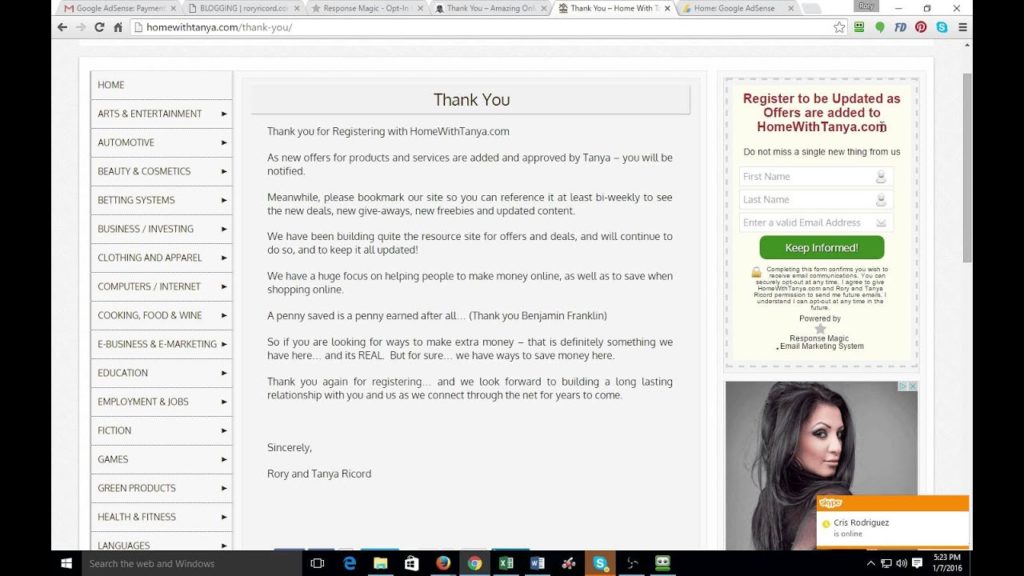The width and height of the screenshot is (1024, 576).
Task: Click the Last Name field
Action: [816, 199]
